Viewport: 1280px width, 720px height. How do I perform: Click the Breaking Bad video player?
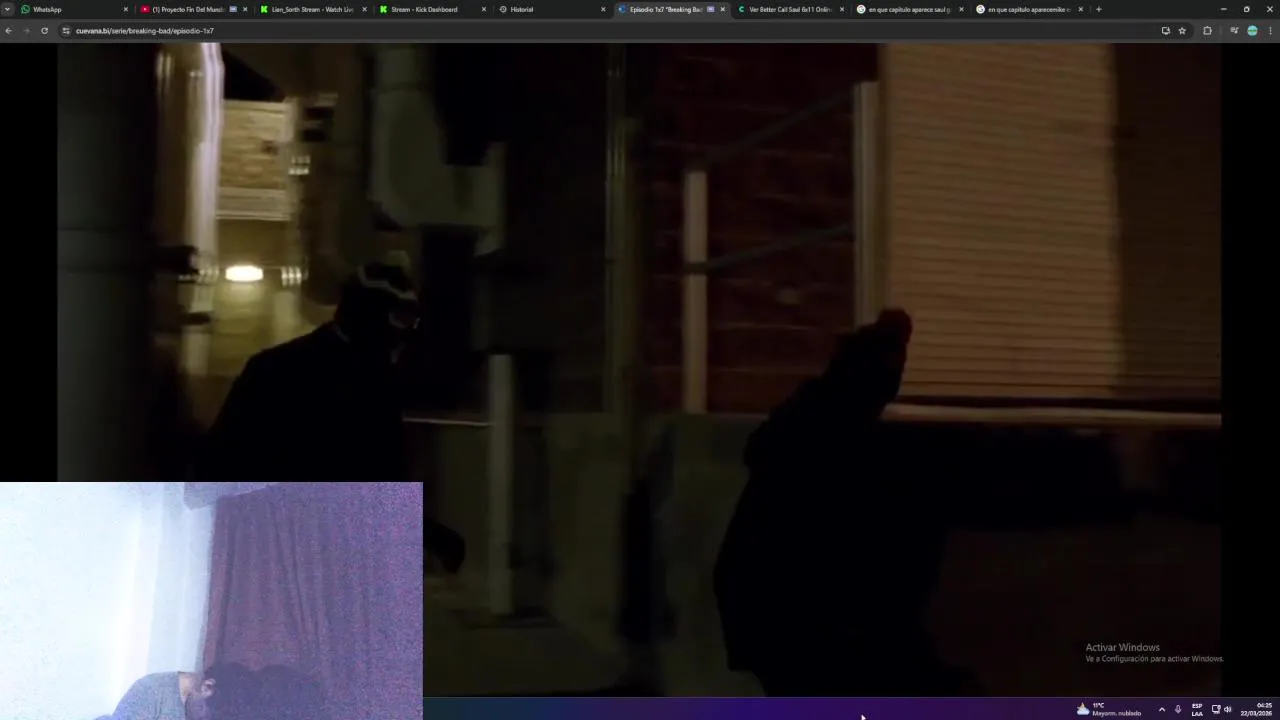639,370
